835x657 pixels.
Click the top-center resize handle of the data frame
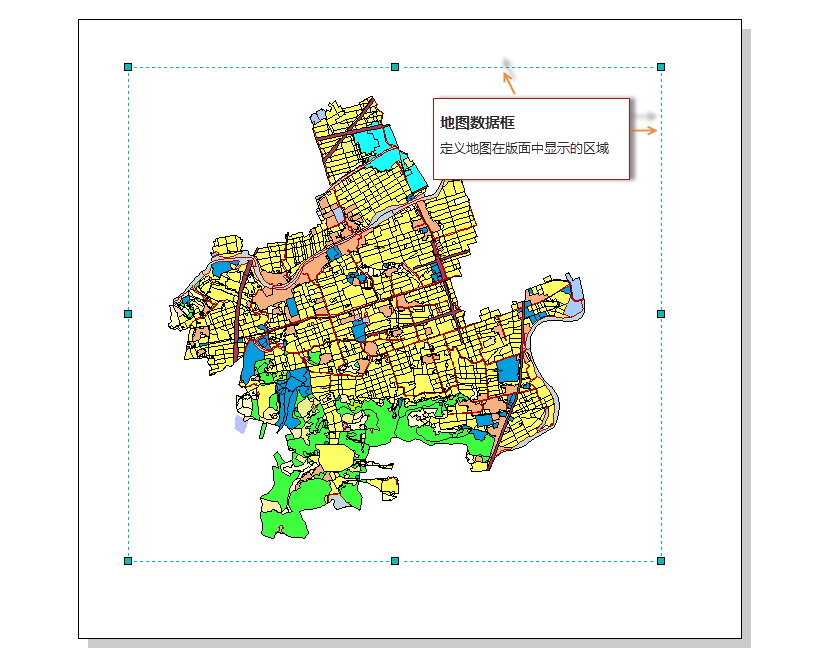pyautogui.click(x=395, y=67)
